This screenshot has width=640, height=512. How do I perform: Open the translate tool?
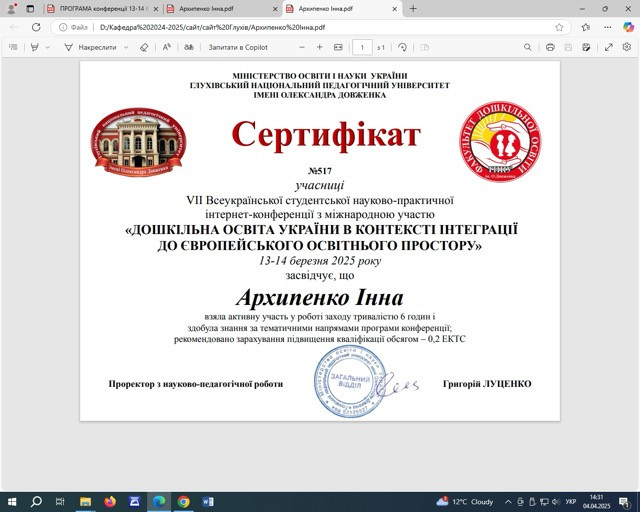189,47
